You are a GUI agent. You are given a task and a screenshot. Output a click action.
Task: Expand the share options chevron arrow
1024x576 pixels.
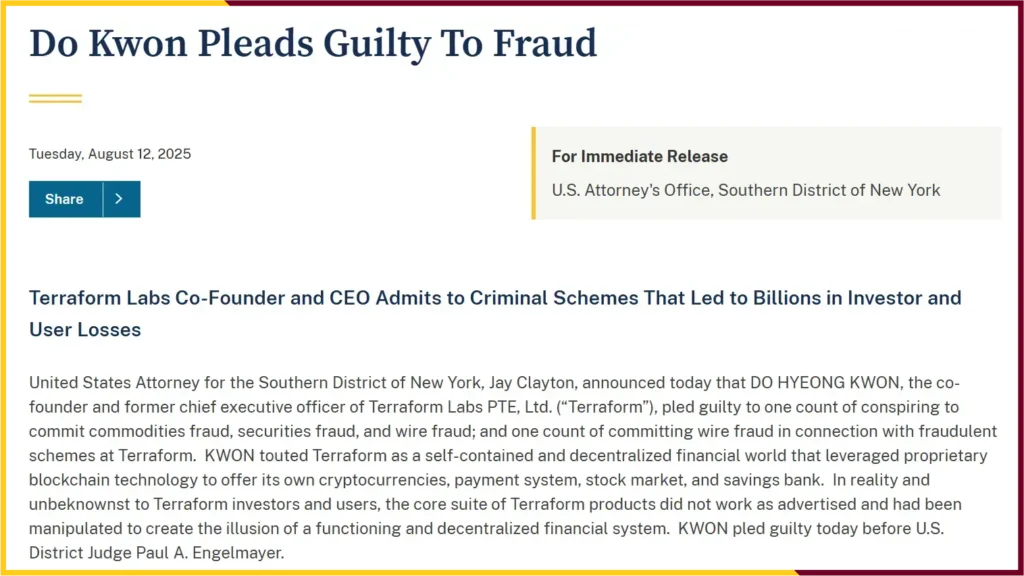pyautogui.click(x=121, y=199)
